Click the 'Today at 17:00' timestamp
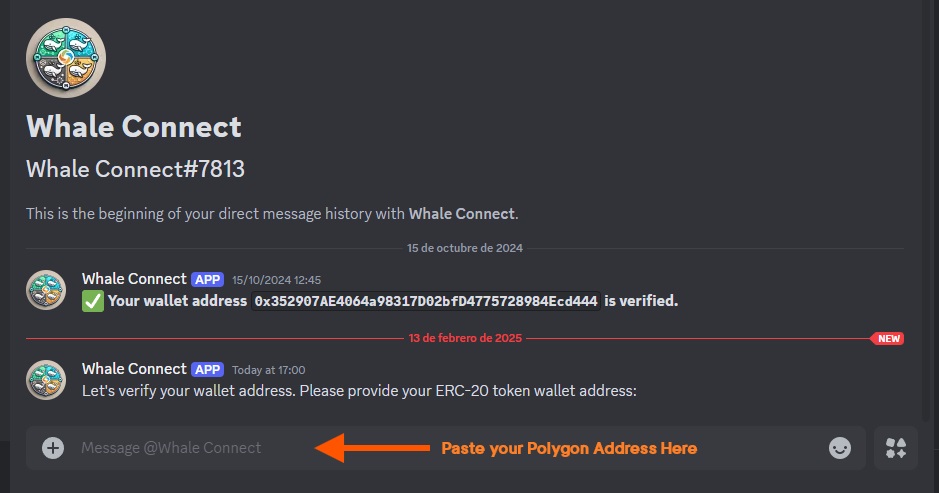 [x=268, y=370]
